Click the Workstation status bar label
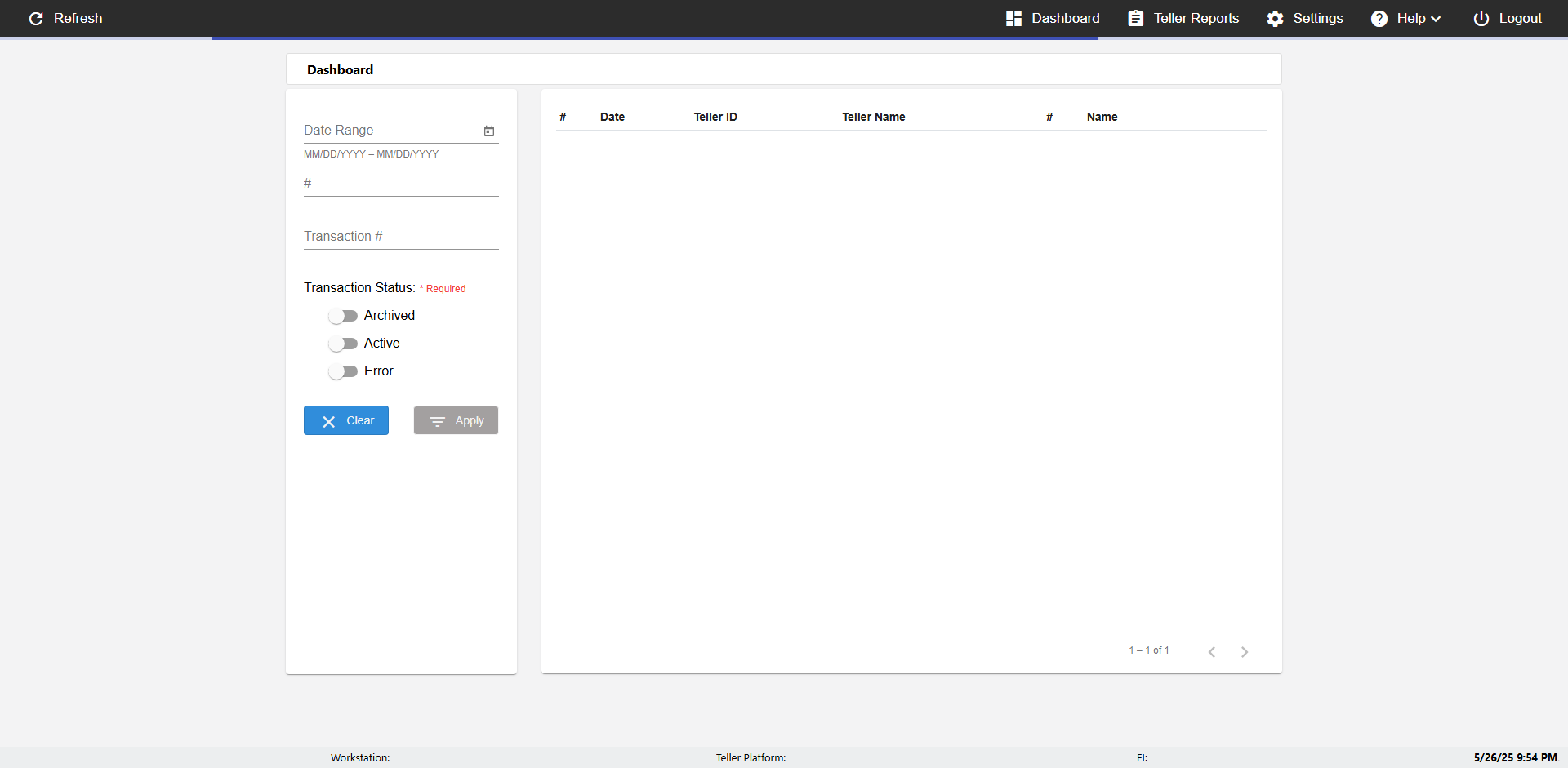The width and height of the screenshot is (1568, 768). [360, 757]
